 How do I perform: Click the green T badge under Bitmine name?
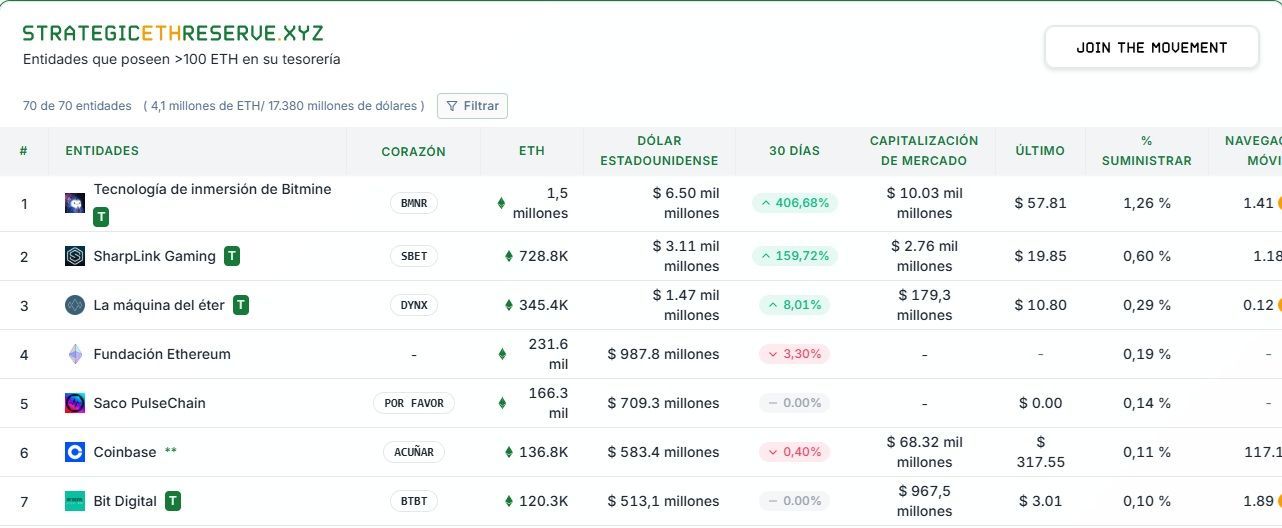tap(101, 217)
